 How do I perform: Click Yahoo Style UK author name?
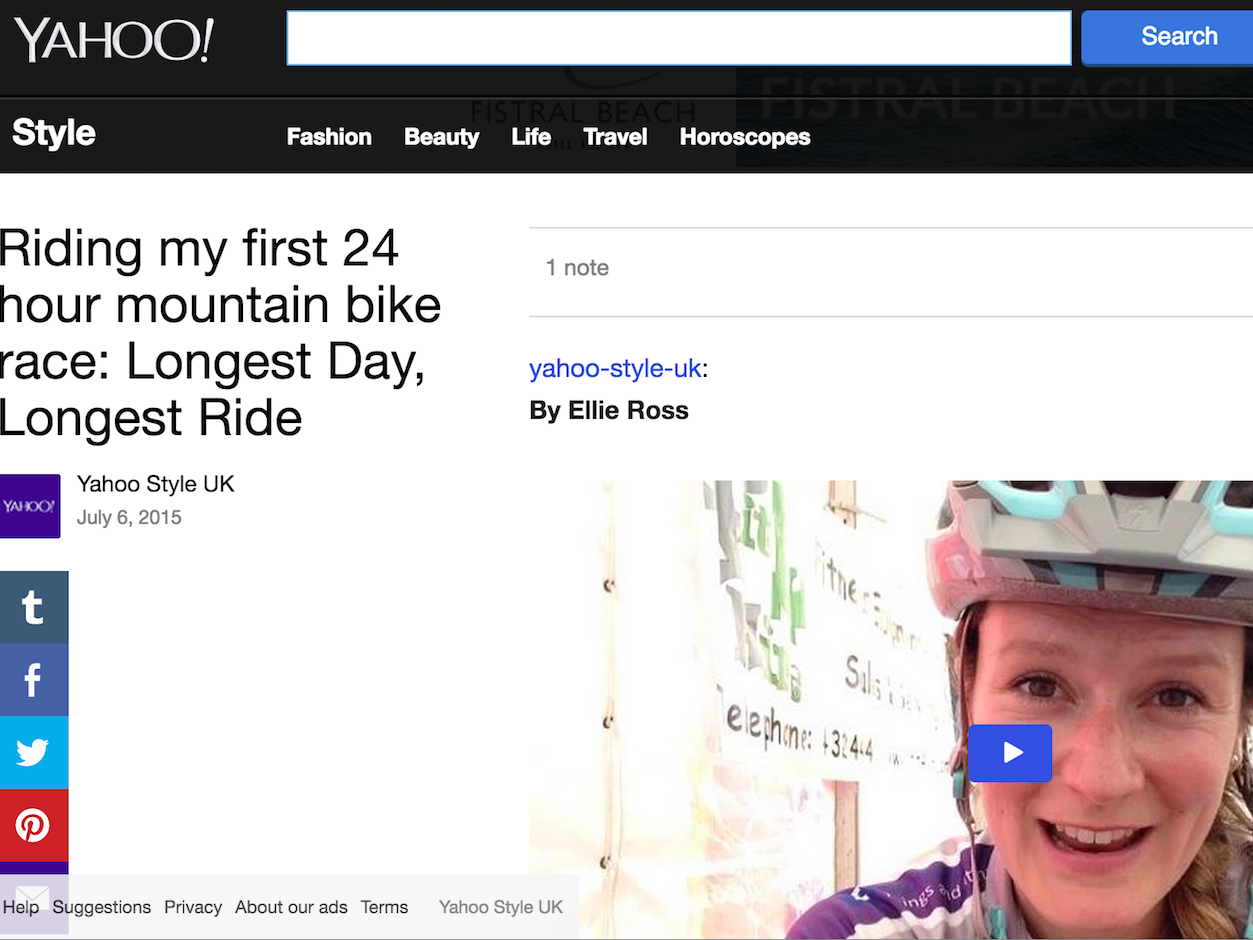[156, 484]
